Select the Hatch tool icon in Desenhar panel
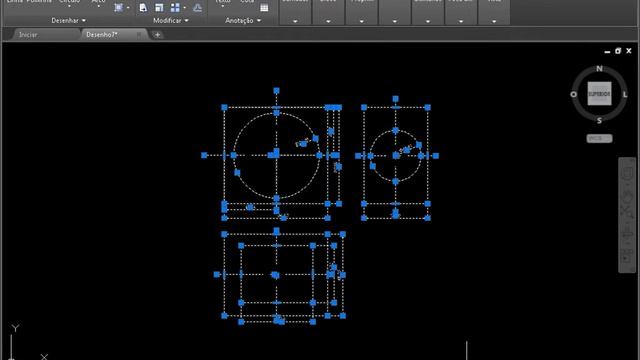Screen dimensions: 640x360 [x=118, y=7]
